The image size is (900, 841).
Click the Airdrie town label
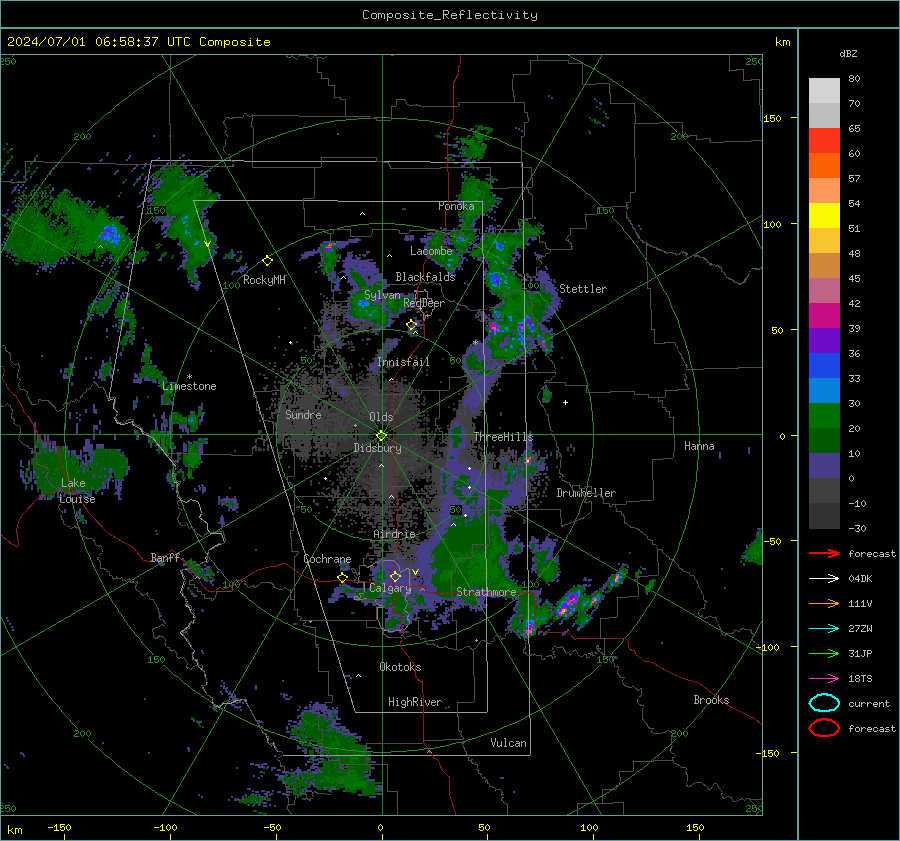point(394,534)
